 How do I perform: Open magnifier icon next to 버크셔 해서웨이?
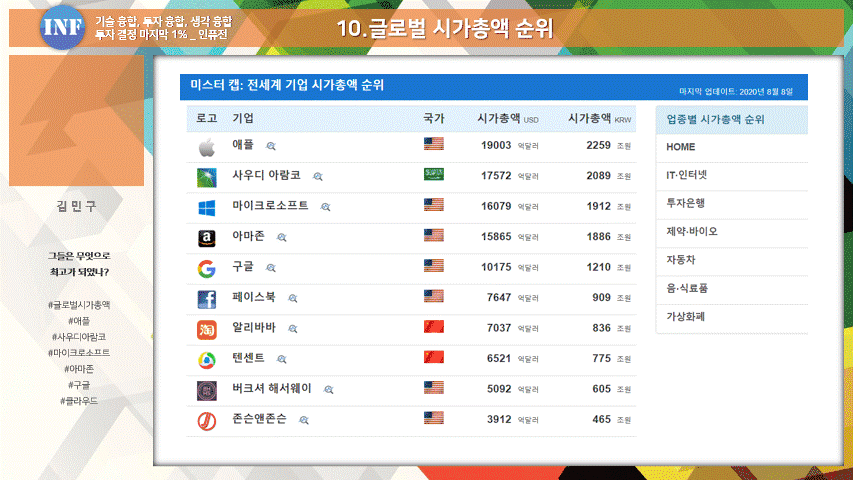click(x=329, y=390)
